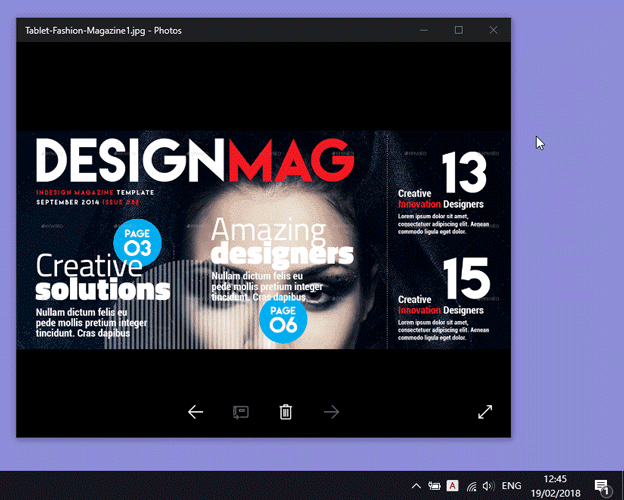Open the battery power icon in tray
Image resolution: width=624 pixels, height=500 pixels.
point(434,486)
